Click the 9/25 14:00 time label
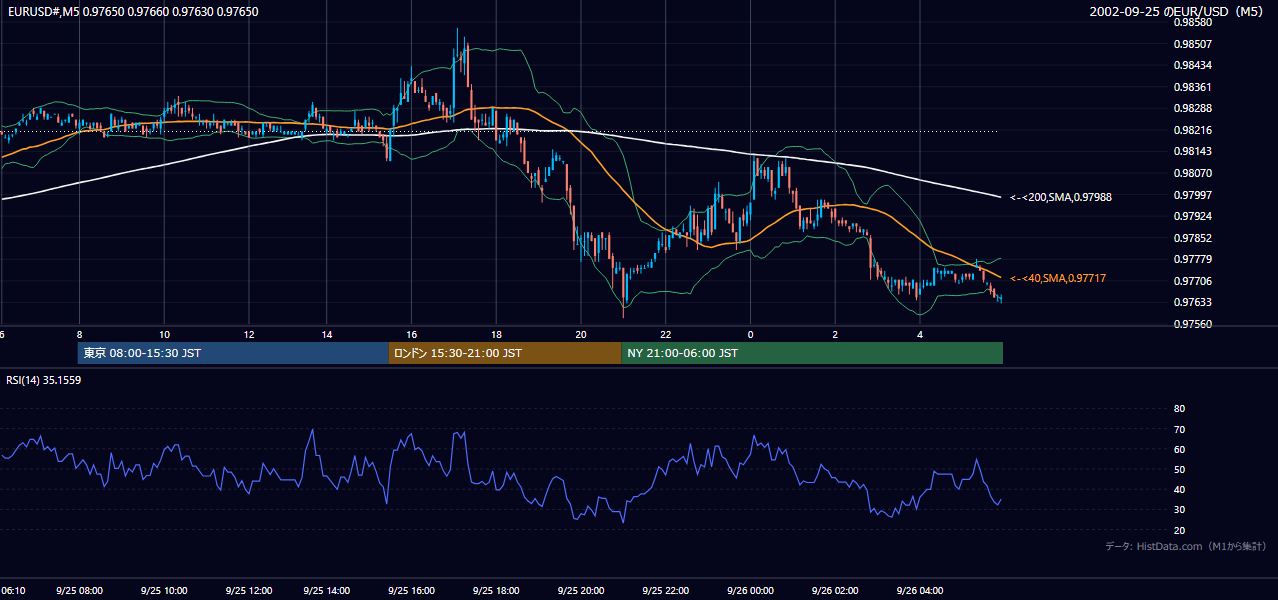 click(326, 591)
